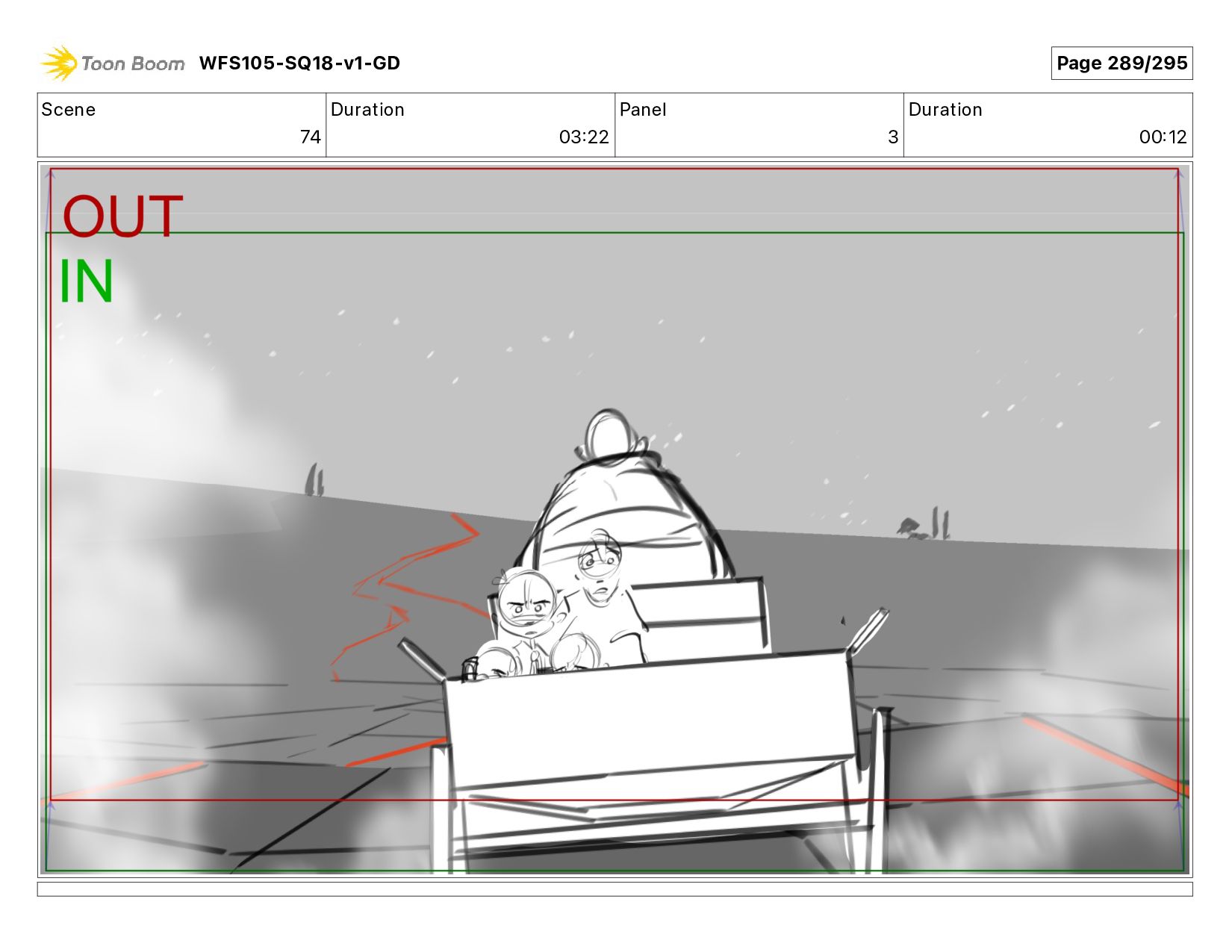Viewport: 1232px width, 952px height.
Task: Click the Page 289/295 indicator
Action: (1121, 63)
